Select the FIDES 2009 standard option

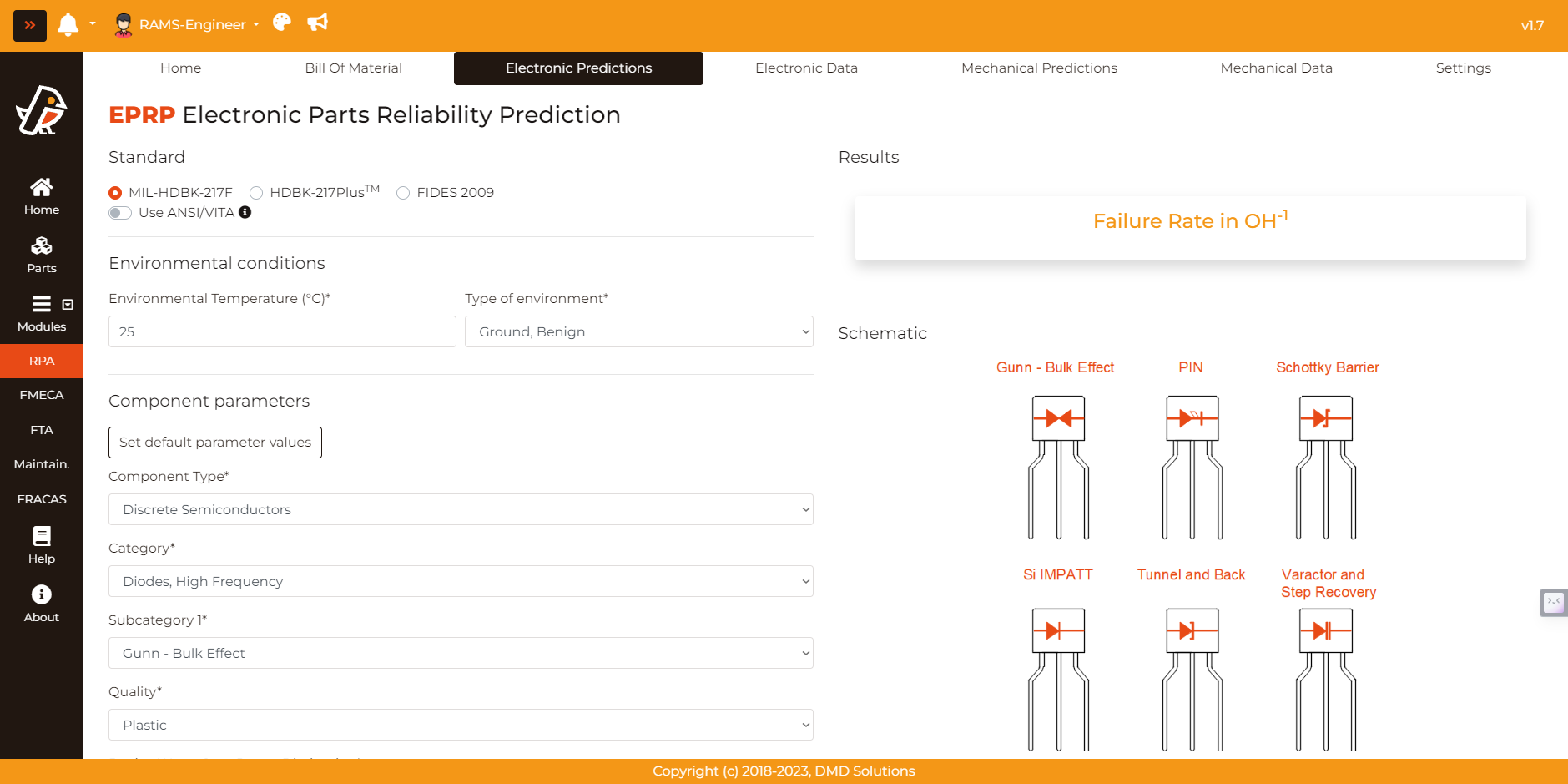403,193
